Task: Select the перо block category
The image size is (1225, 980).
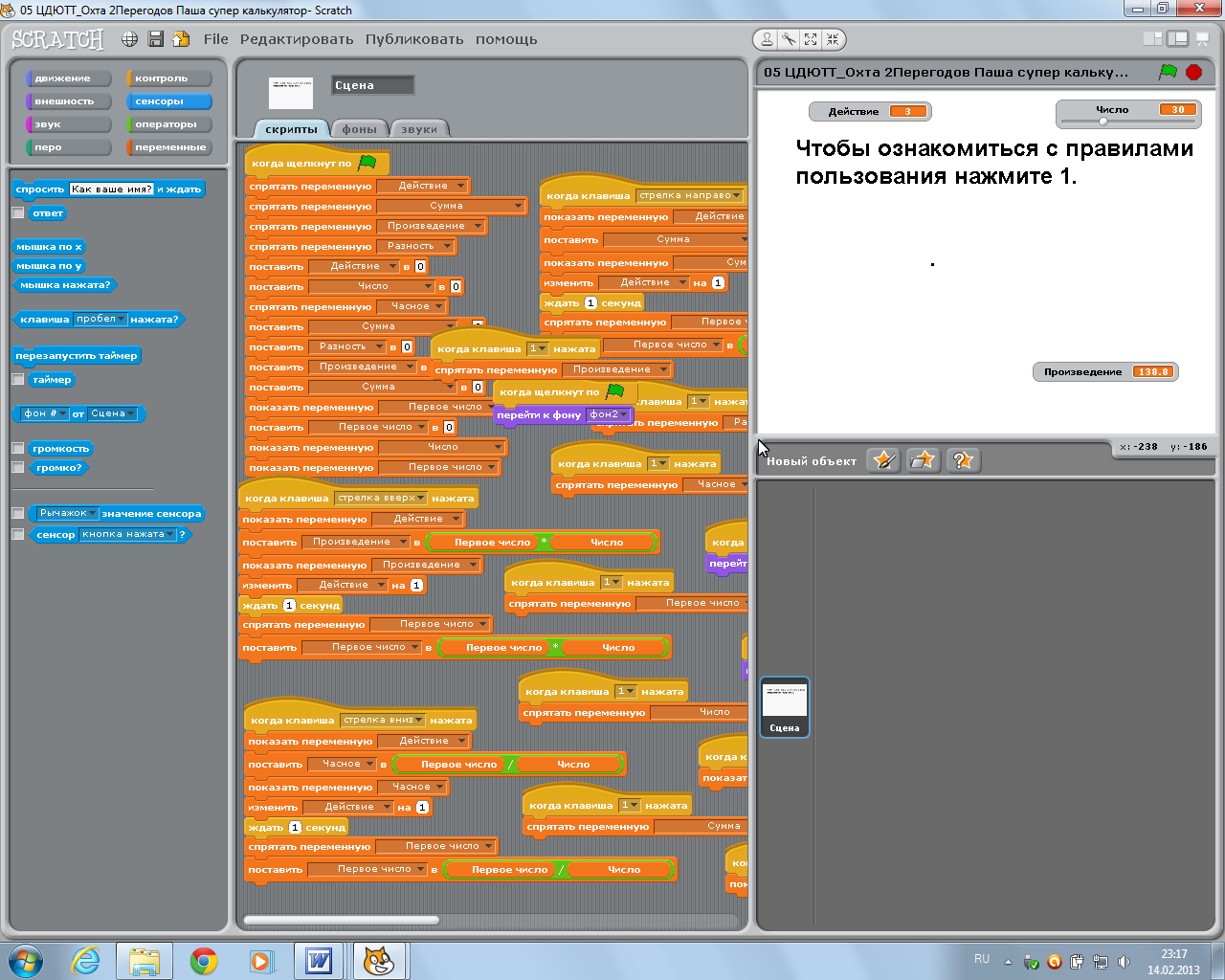Action: pos(69,147)
